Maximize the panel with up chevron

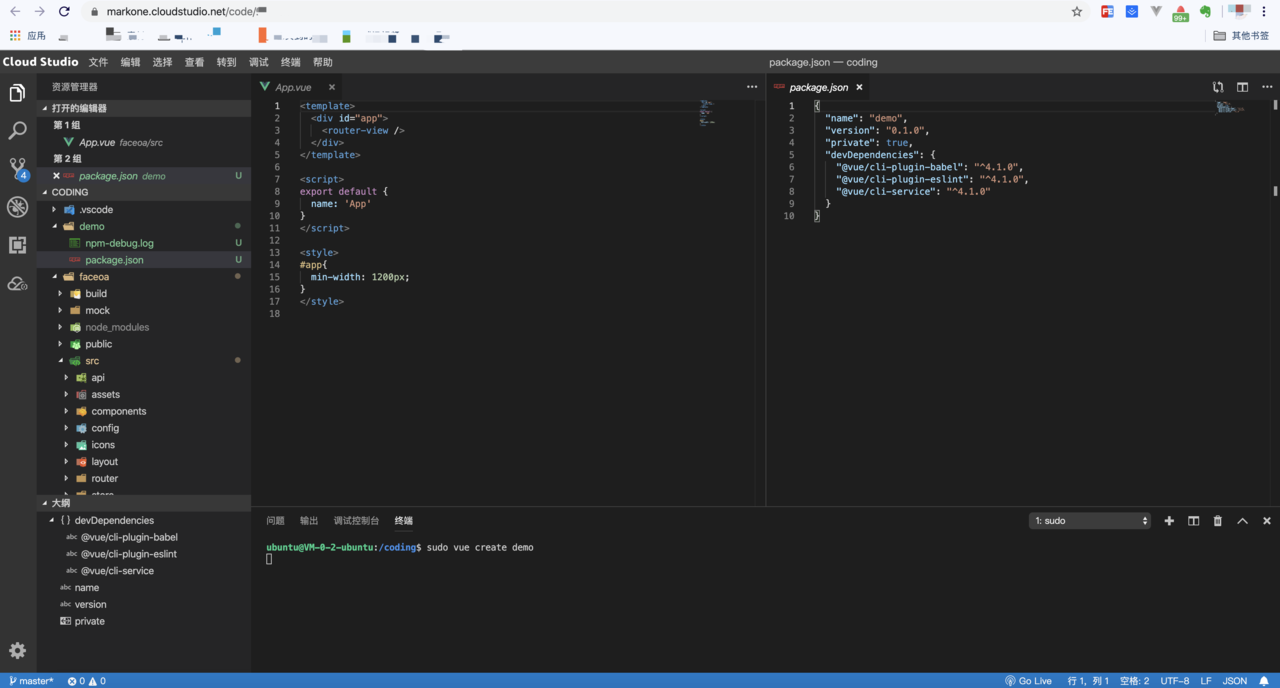(x=1242, y=521)
